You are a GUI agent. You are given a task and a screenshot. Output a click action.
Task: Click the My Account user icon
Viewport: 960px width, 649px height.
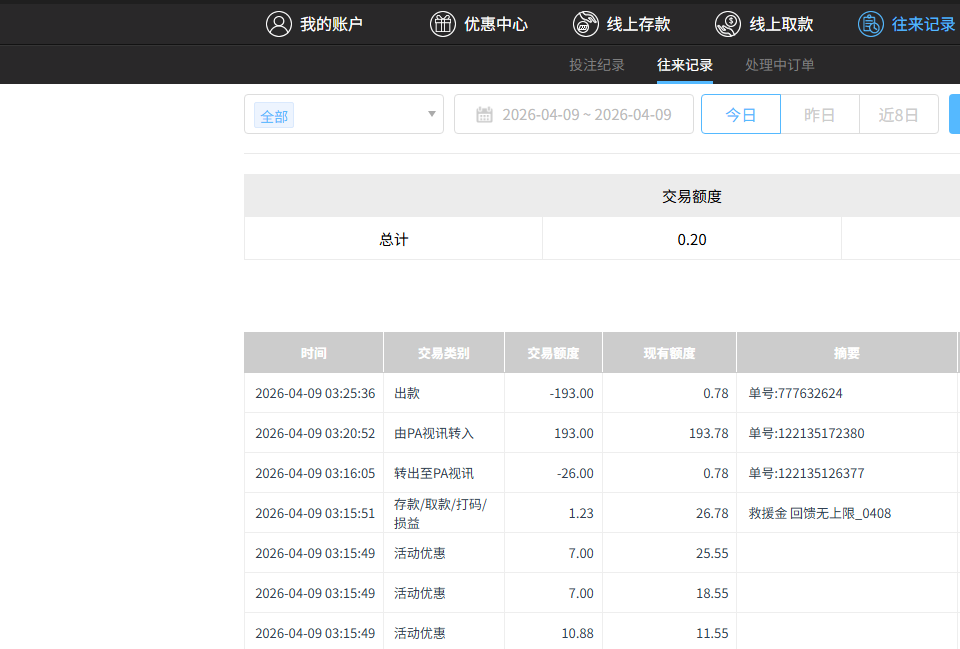point(279,24)
